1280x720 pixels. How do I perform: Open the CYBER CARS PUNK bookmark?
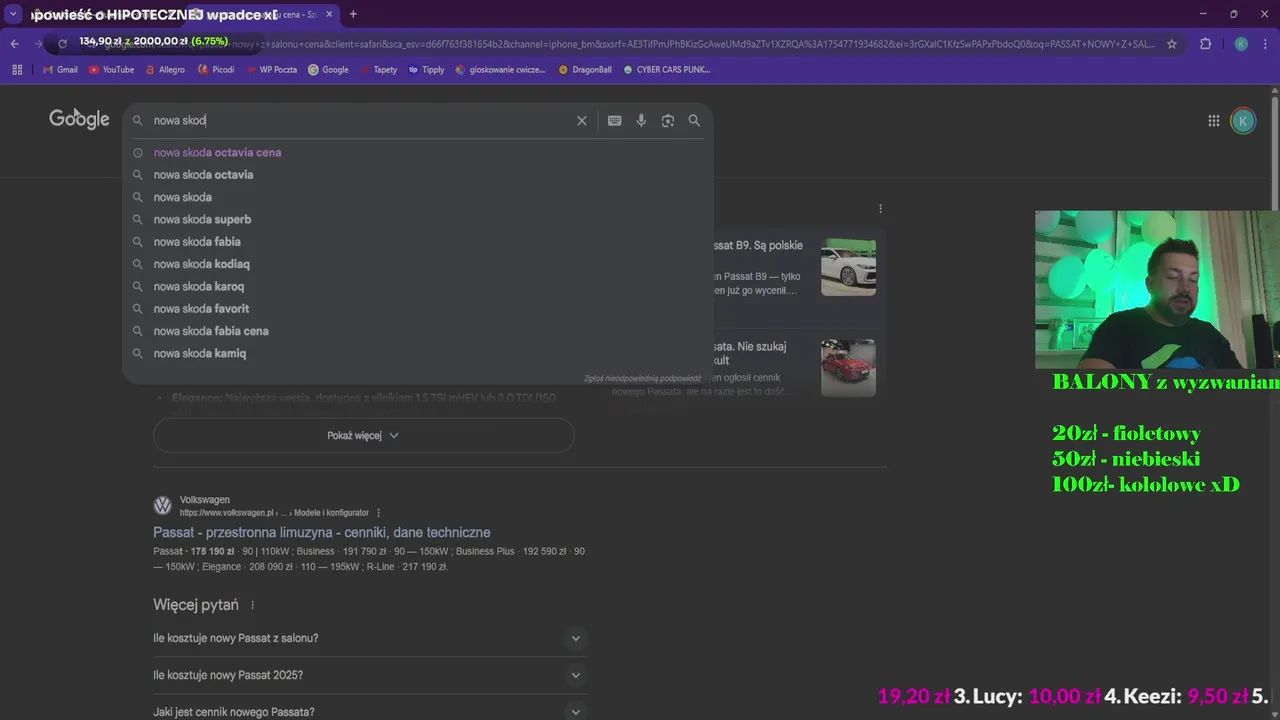coord(666,70)
